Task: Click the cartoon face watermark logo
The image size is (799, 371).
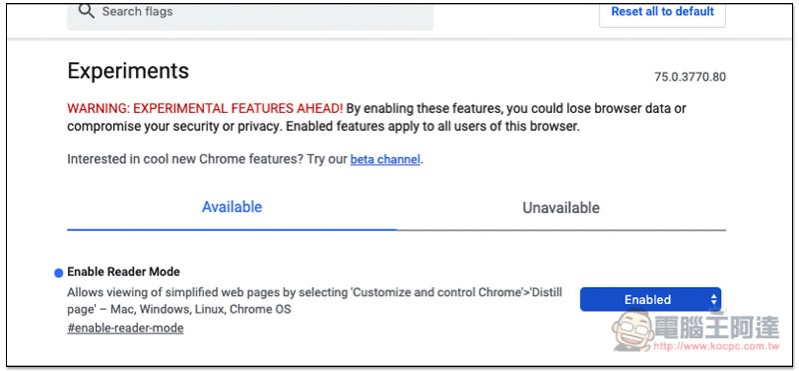Action: 632,330
